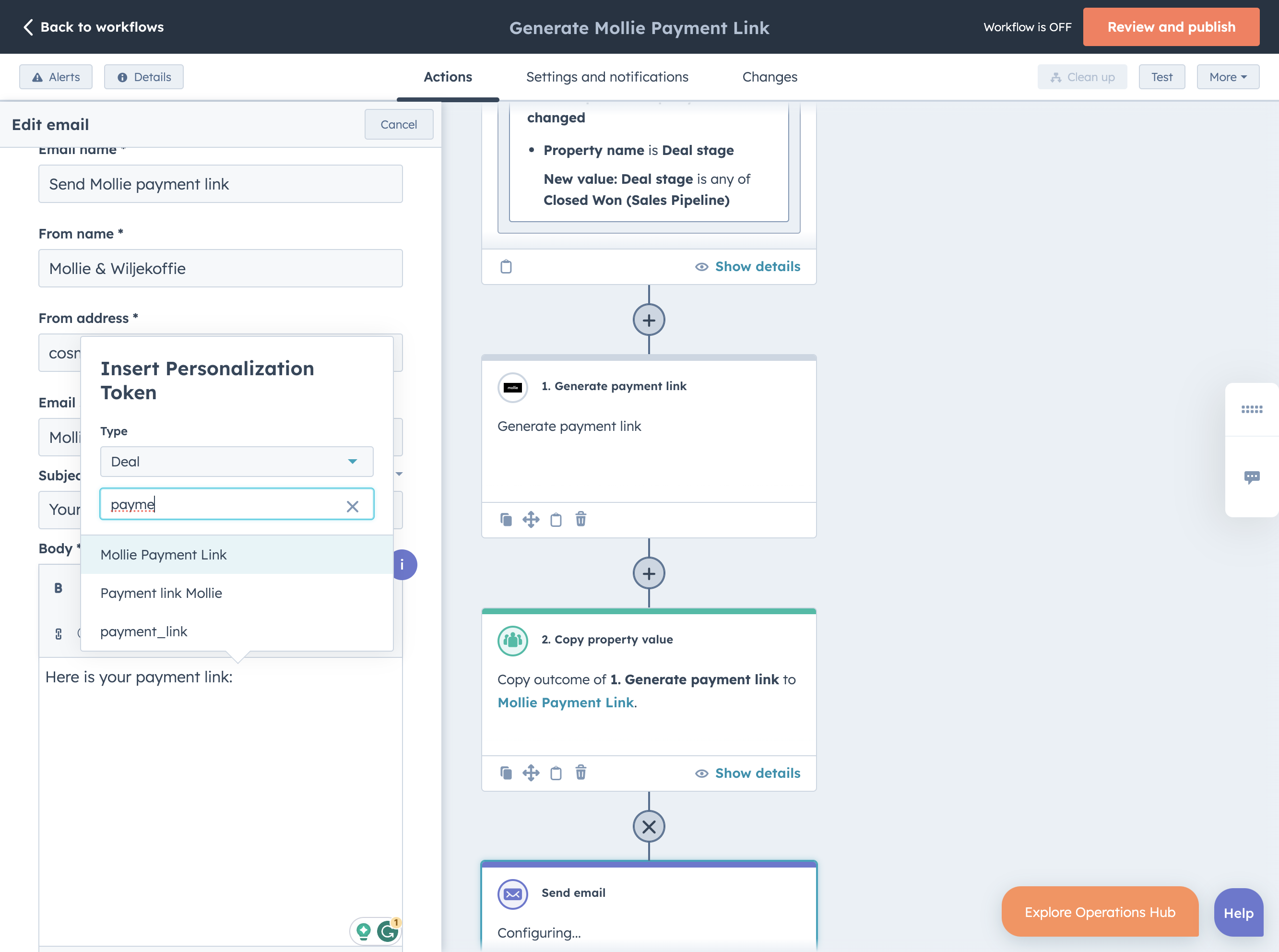The height and width of the screenshot is (952, 1279).
Task: Click the Back to workflows arrow
Action: (x=28, y=27)
